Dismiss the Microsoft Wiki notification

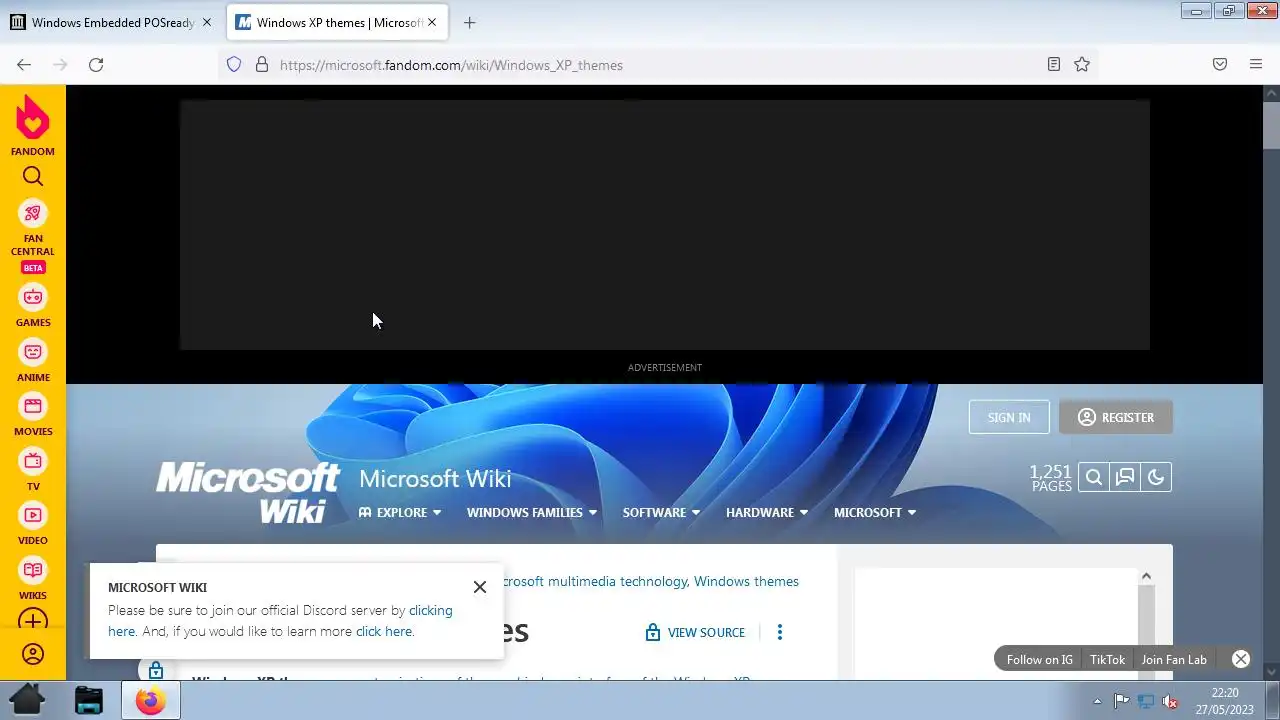click(480, 587)
